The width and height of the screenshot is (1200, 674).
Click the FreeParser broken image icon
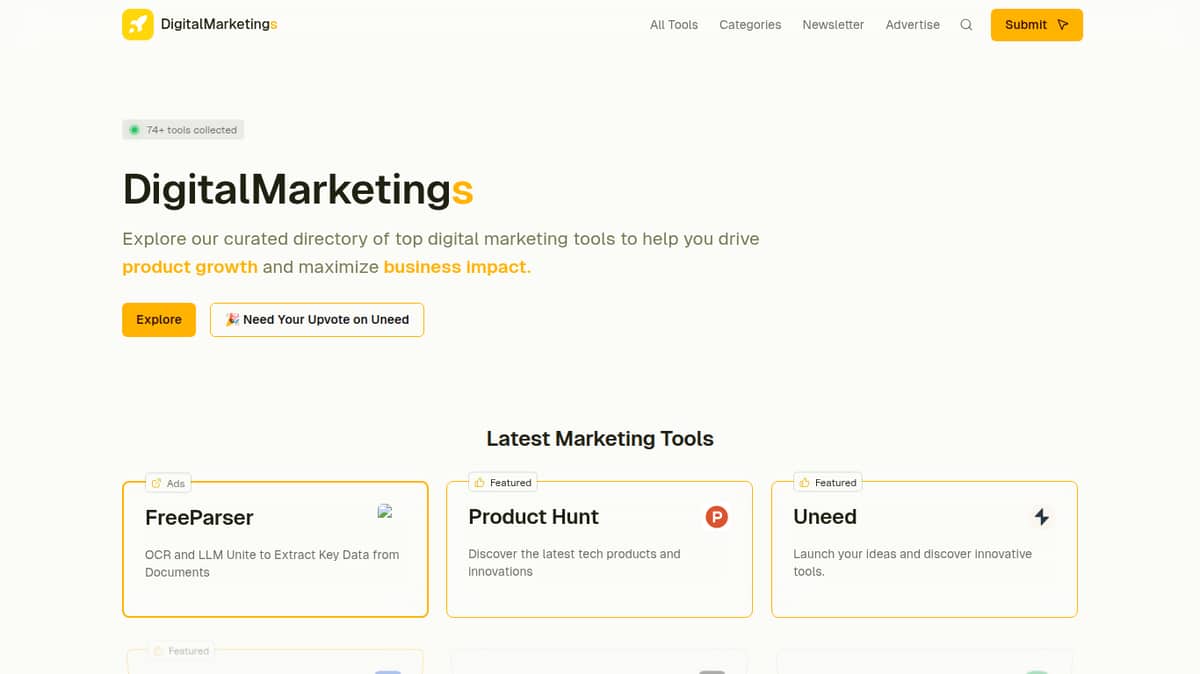pos(385,511)
